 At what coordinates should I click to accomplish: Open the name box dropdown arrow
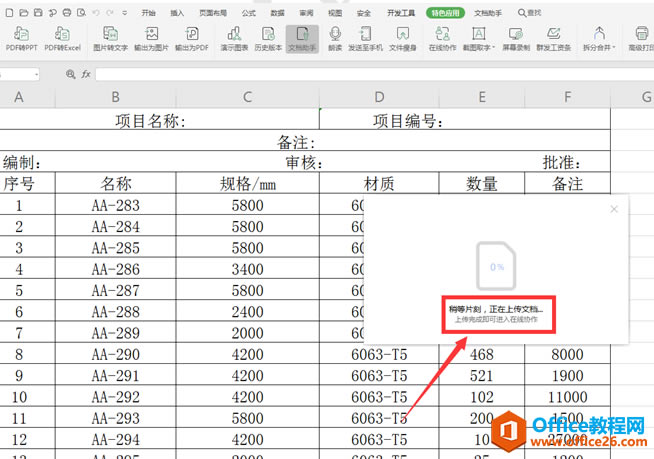[x=37, y=74]
